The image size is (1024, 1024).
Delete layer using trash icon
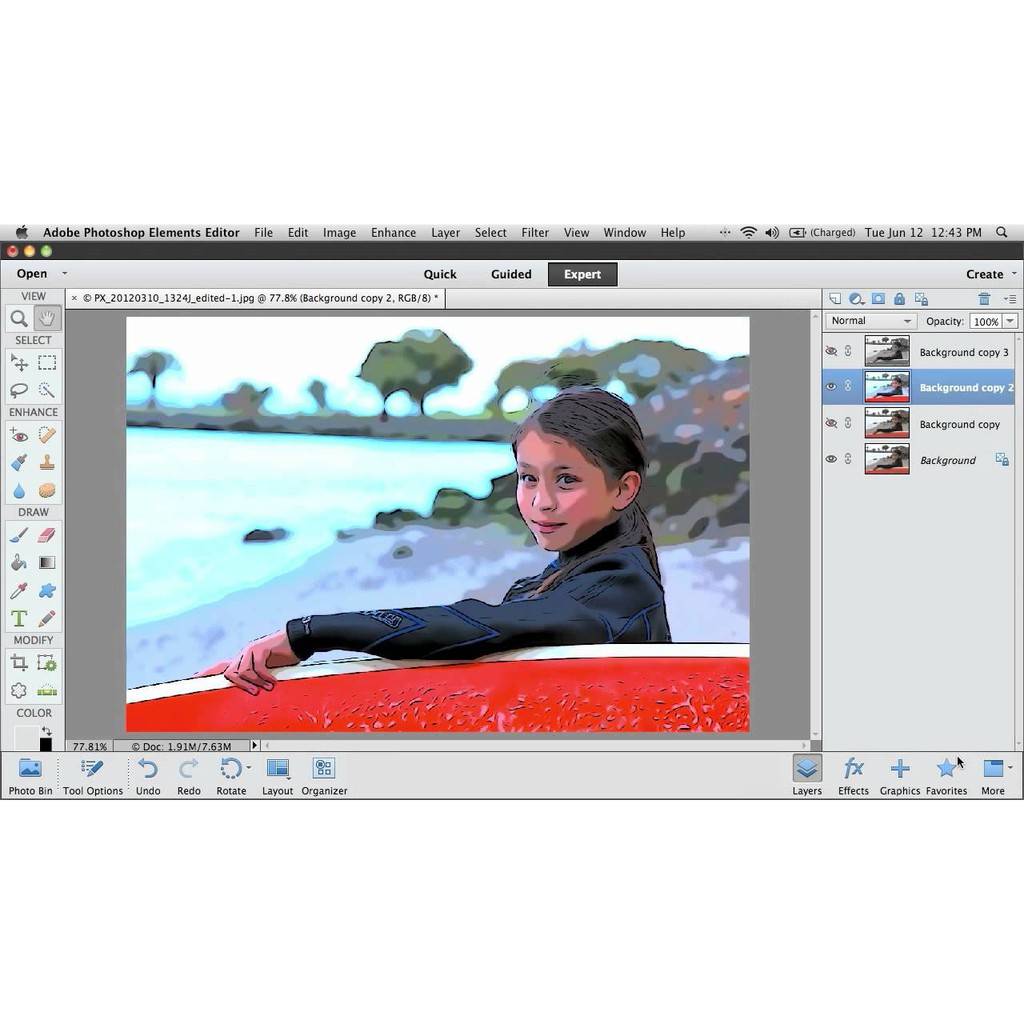(984, 299)
